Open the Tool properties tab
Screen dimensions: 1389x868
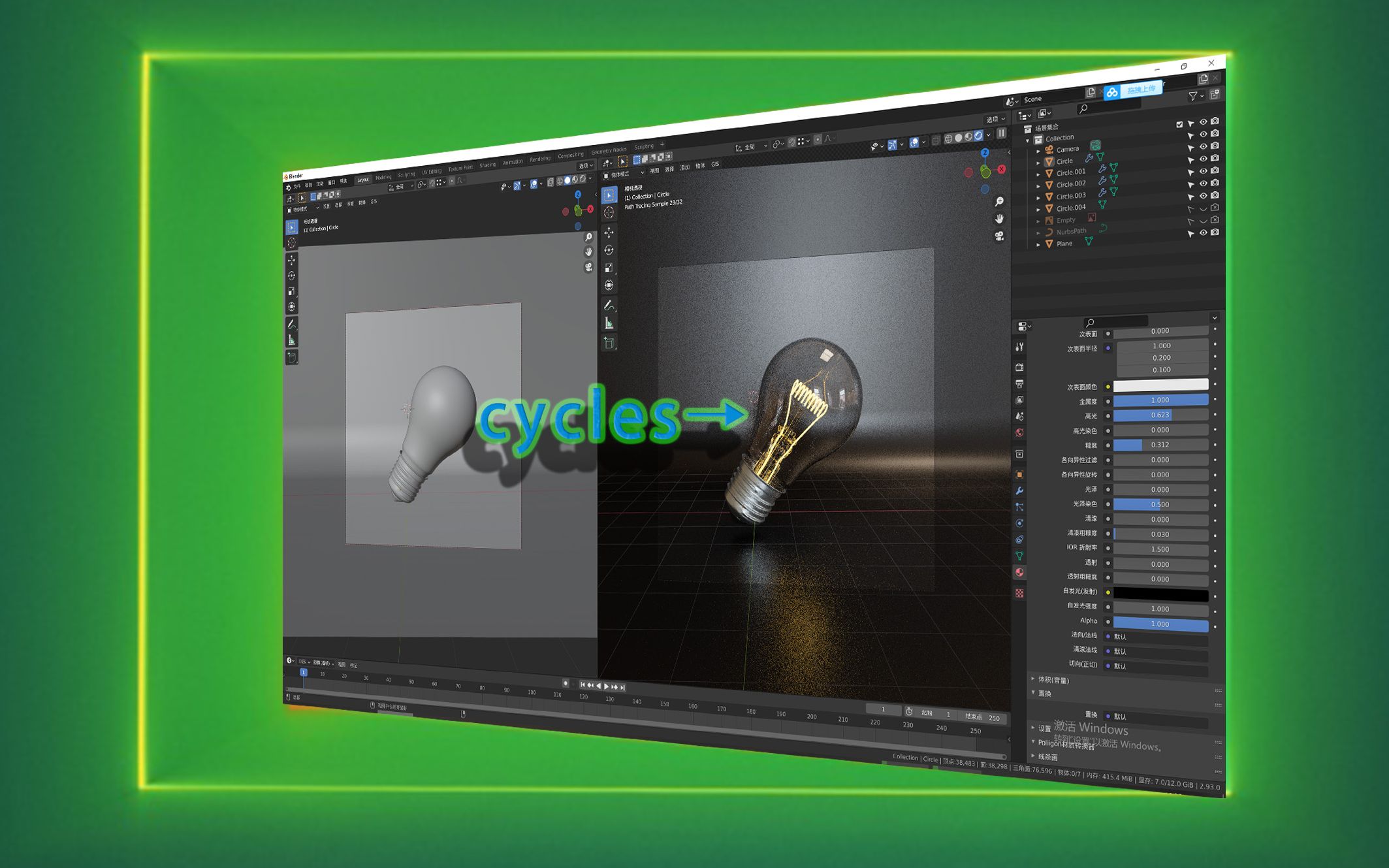1019,347
